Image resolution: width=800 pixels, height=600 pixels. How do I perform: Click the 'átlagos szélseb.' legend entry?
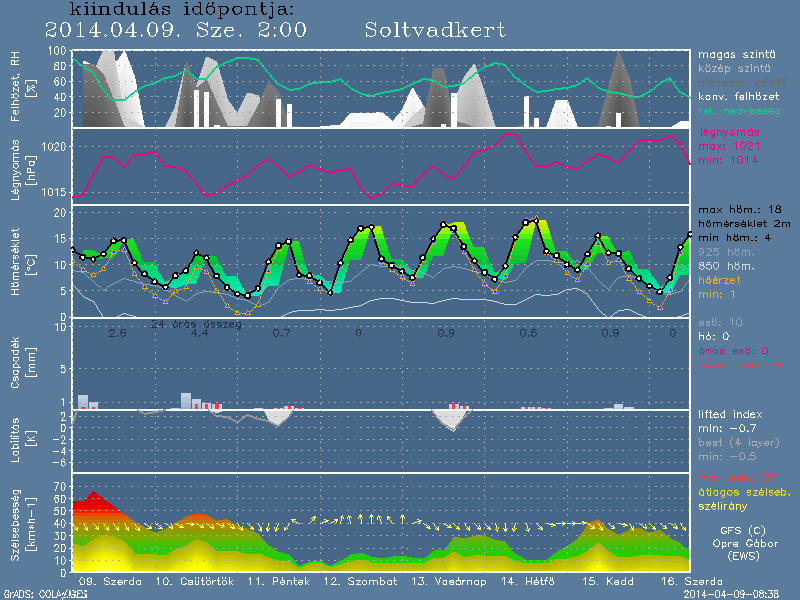coord(742,493)
